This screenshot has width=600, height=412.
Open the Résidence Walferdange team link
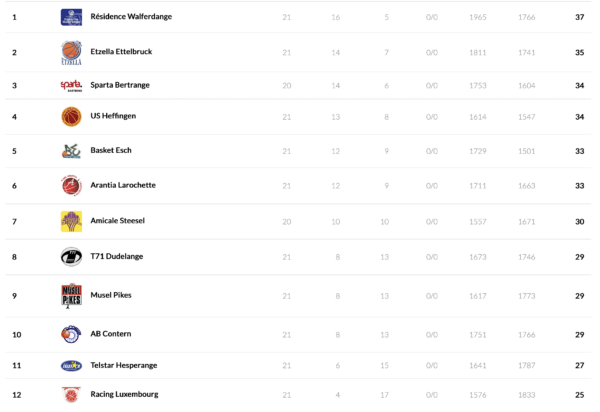pos(128,17)
